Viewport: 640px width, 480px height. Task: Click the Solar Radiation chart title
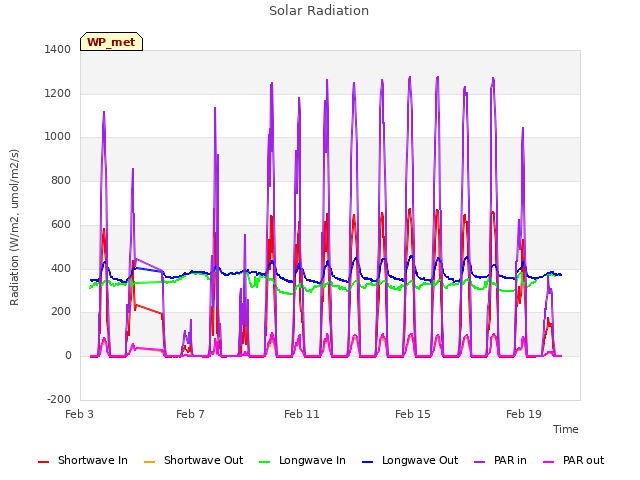coord(319,11)
